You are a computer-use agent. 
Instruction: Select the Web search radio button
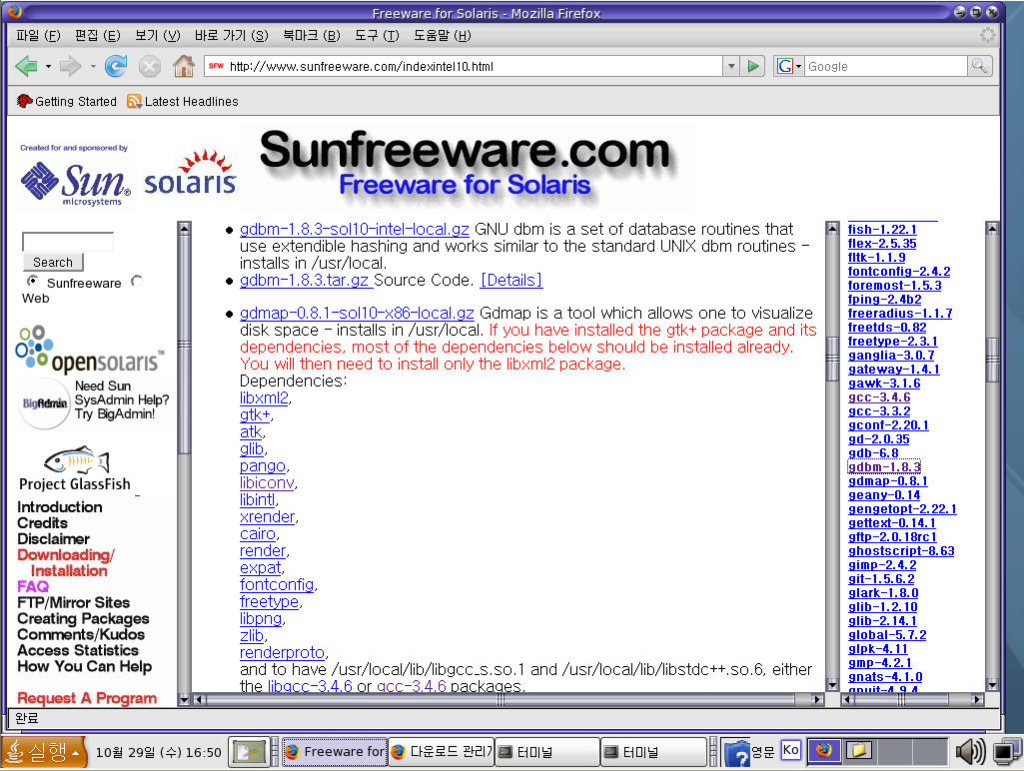coord(136,281)
